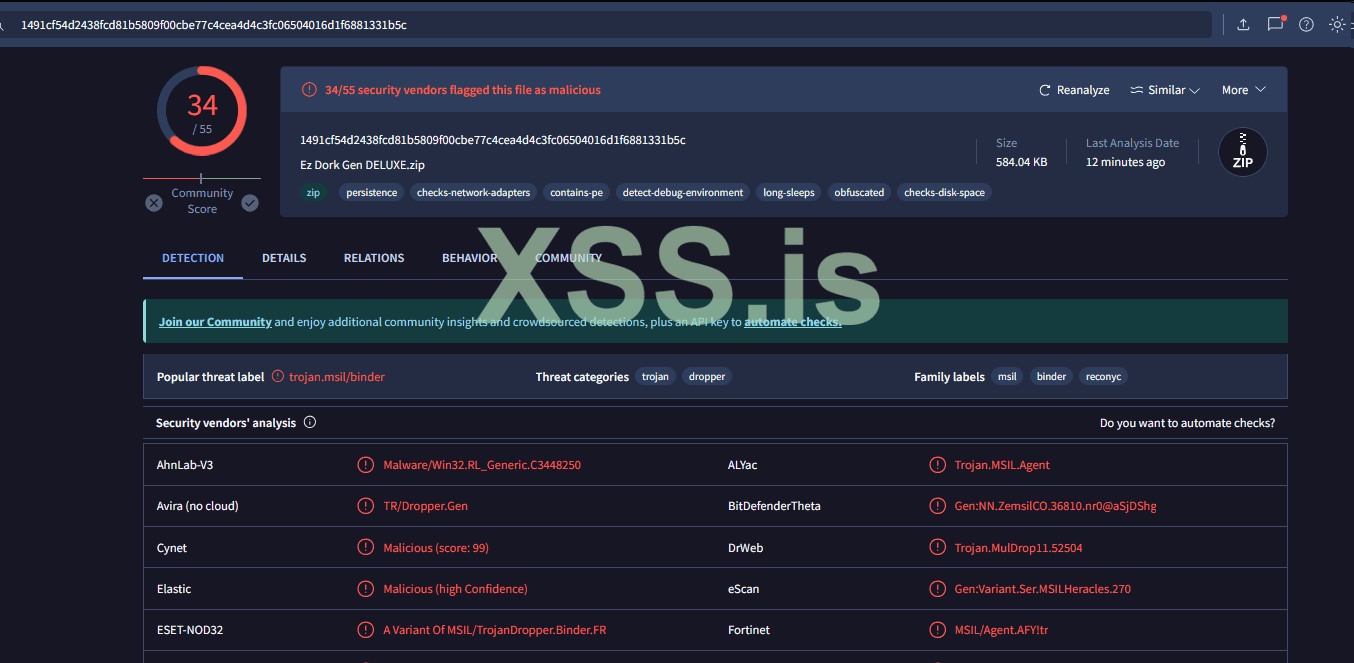Click the msil family label chip
The height and width of the screenshot is (663, 1354).
[x=1007, y=377]
